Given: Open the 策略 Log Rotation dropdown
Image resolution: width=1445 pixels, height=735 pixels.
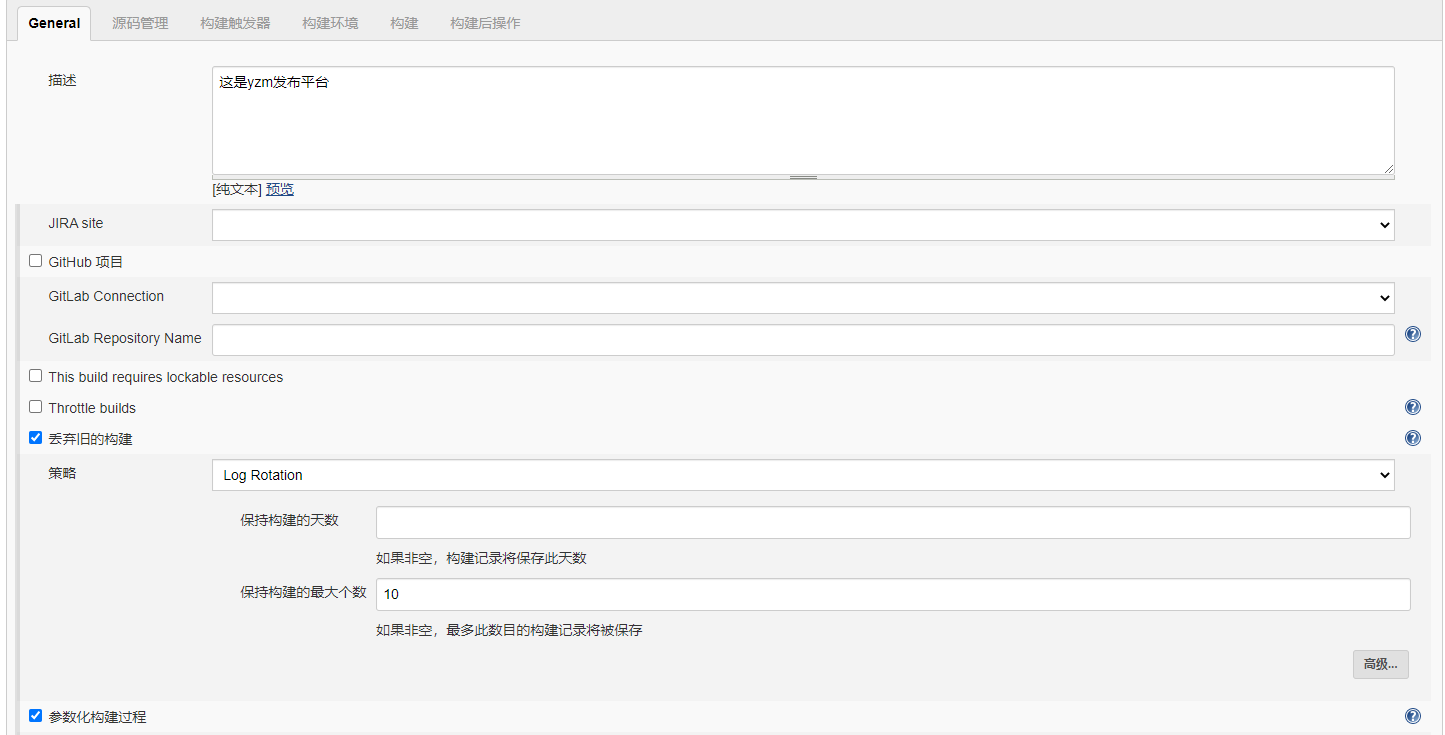Looking at the screenshot, I should tap(803, 475).
